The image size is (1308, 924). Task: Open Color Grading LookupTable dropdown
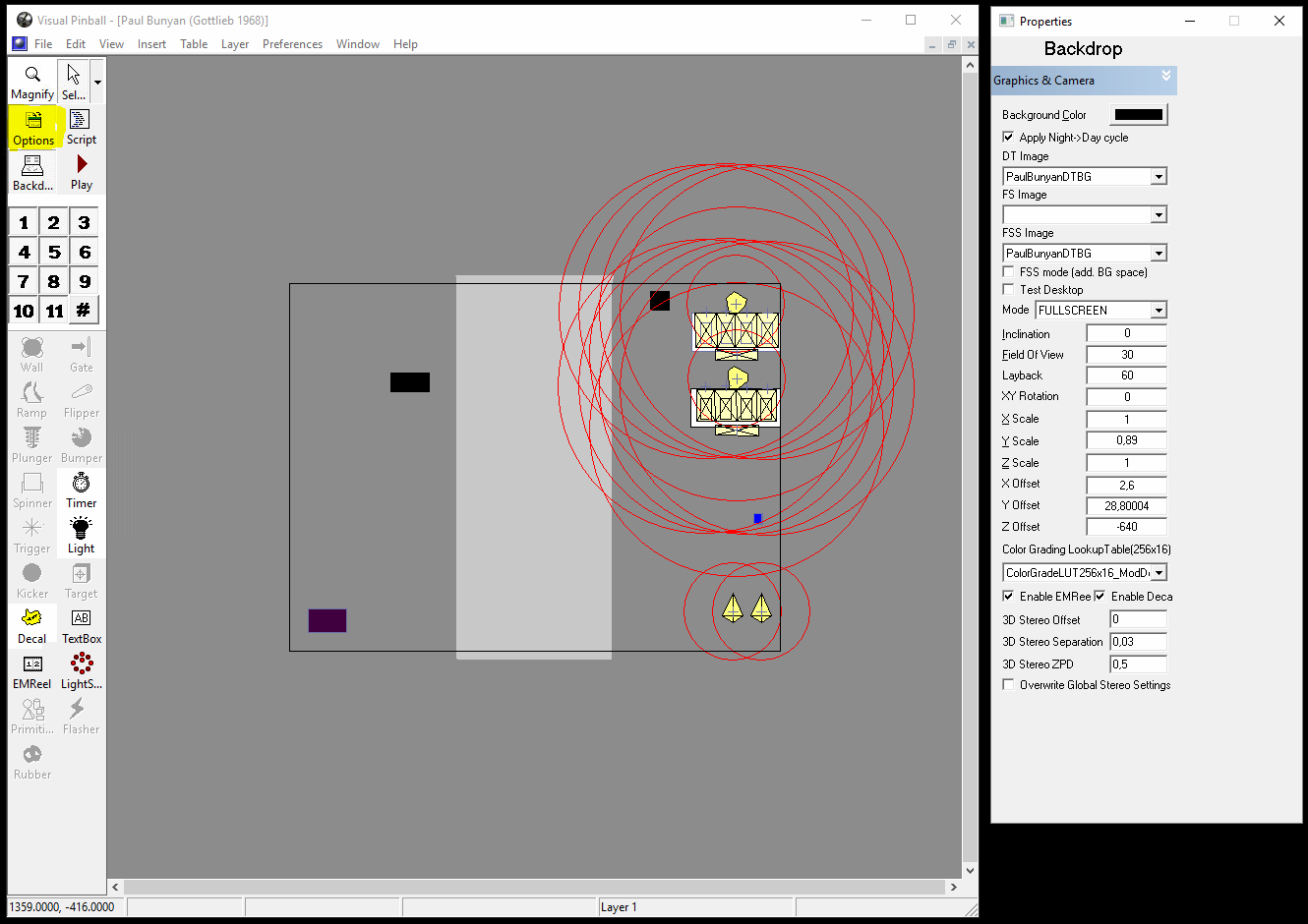coord(1159,573)
